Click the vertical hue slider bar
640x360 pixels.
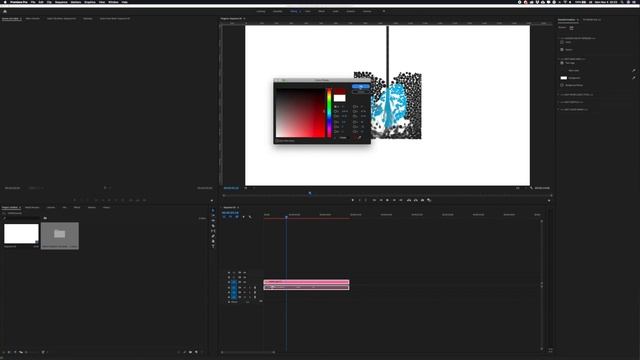tap(329, 112)
